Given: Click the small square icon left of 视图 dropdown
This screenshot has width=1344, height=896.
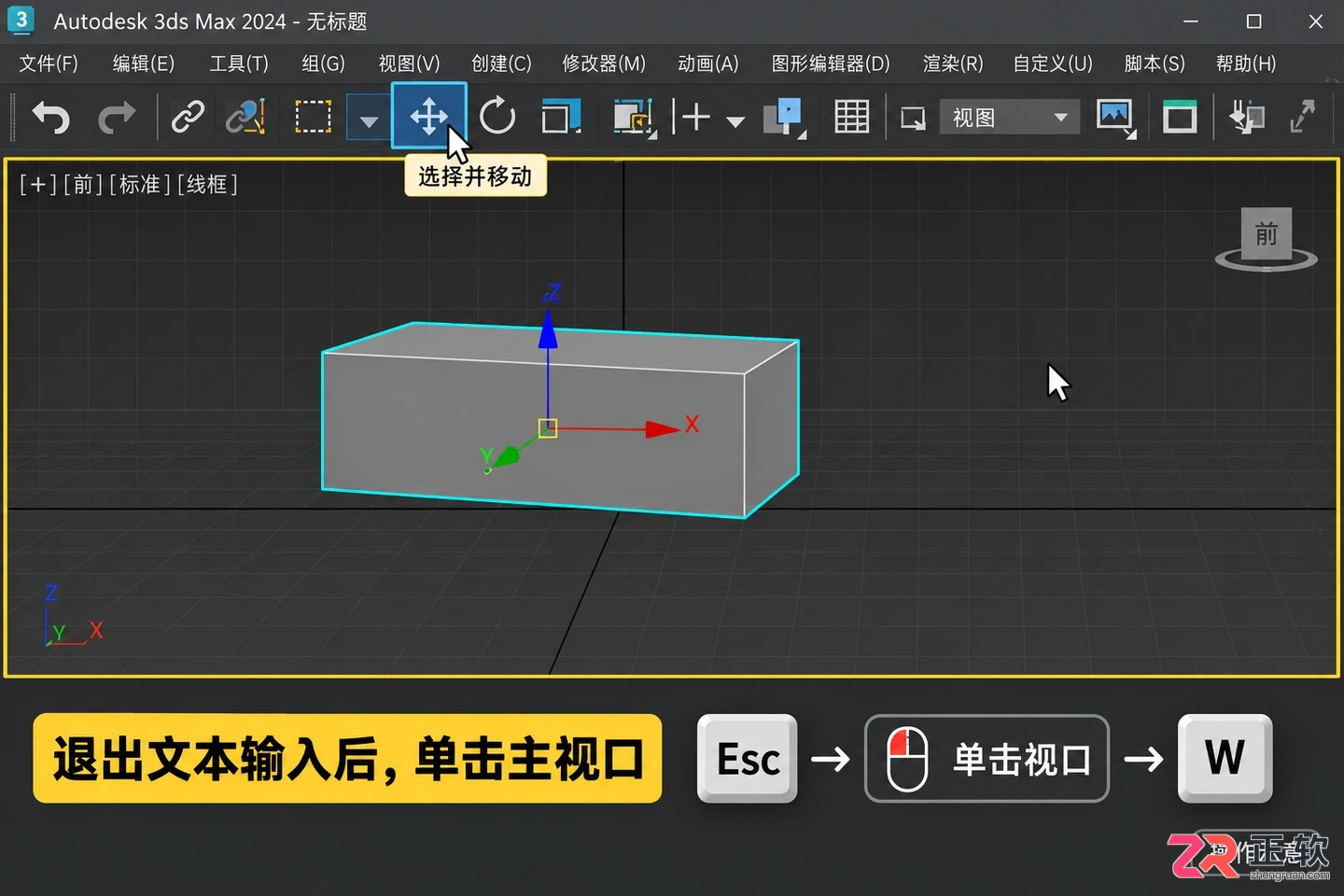Looking at the screenshot, I should pos(912,119).
